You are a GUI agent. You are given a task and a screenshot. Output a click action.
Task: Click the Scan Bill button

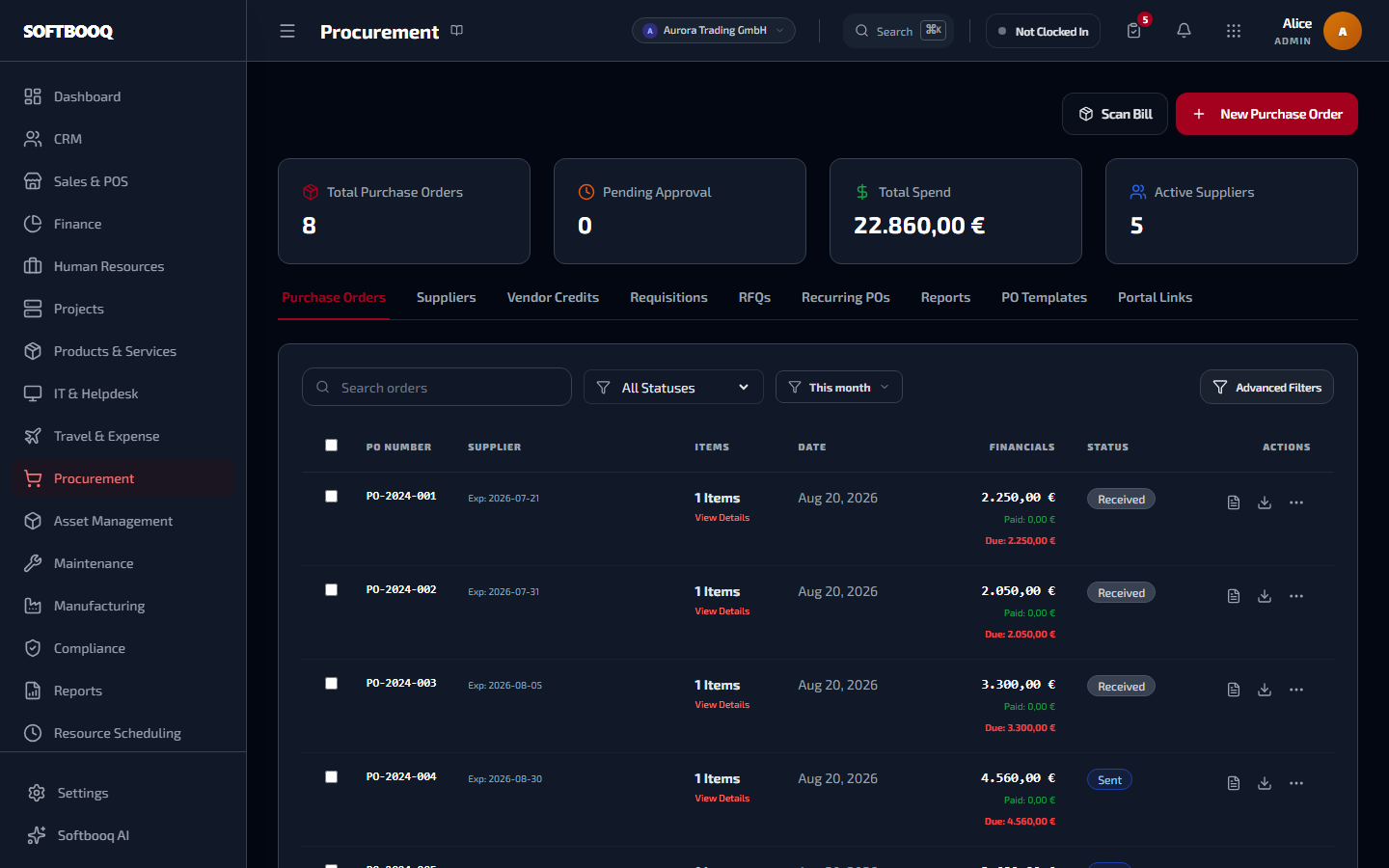point(1115,114)
